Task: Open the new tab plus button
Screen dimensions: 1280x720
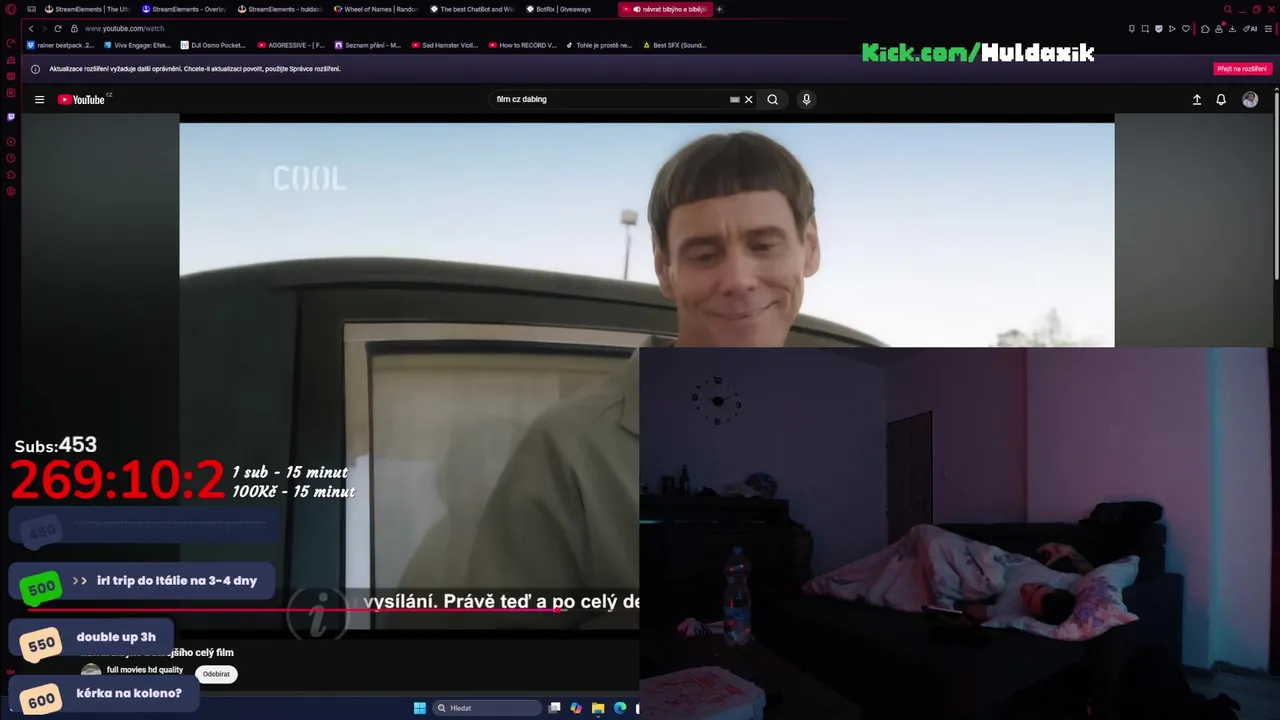Action: [719, 9]
